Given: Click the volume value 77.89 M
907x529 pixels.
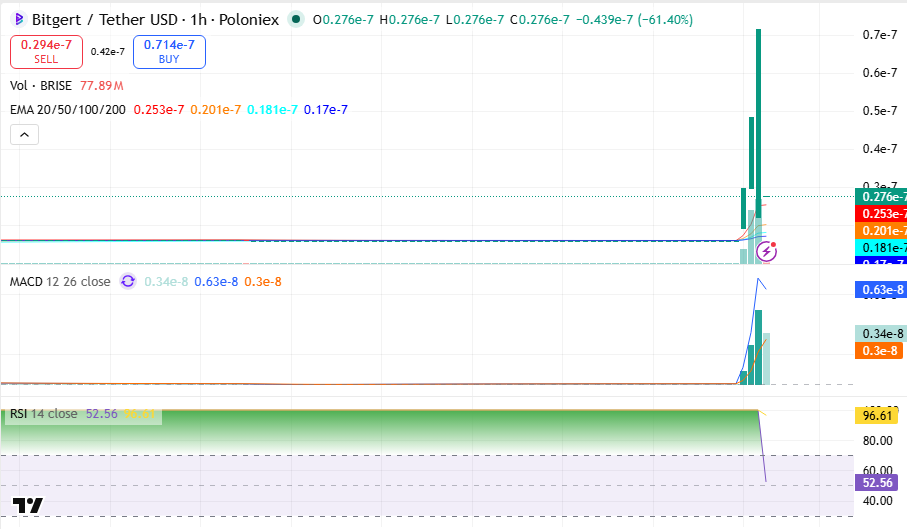Looking at the screenshot, I should tap(102, 86).
